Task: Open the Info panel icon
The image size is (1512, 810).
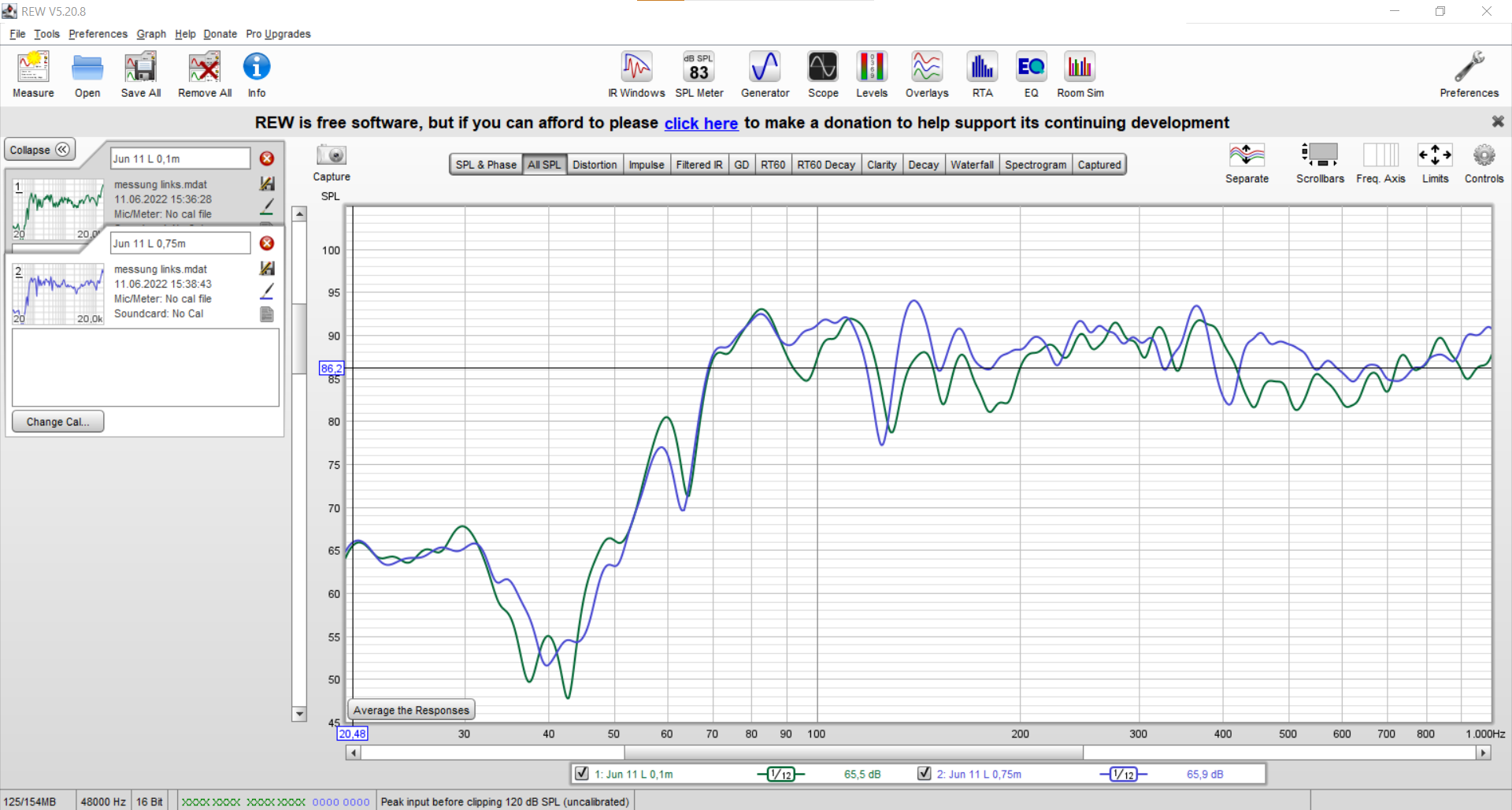Action: (257, 75)
